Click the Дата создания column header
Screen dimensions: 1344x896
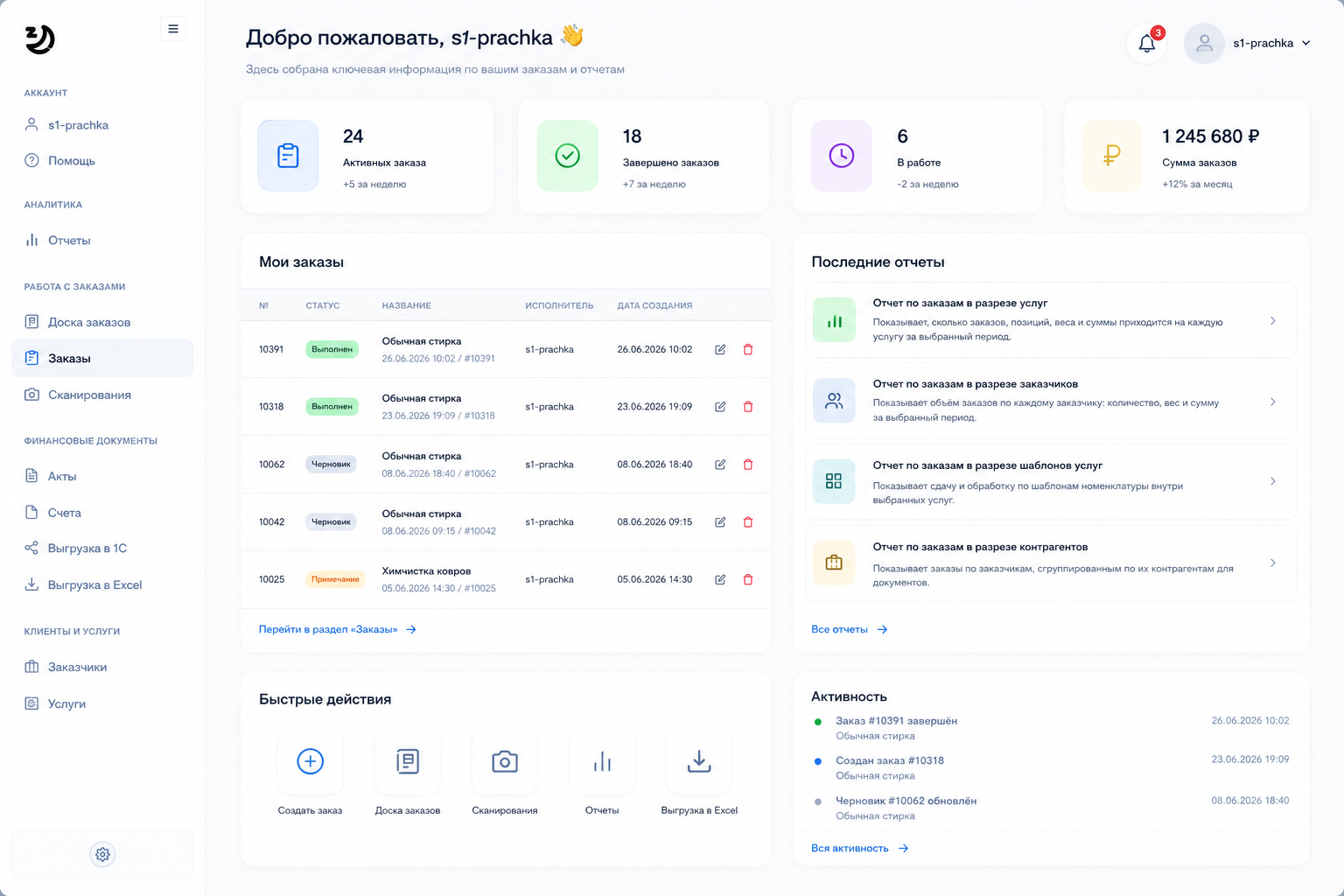(654, 305)
